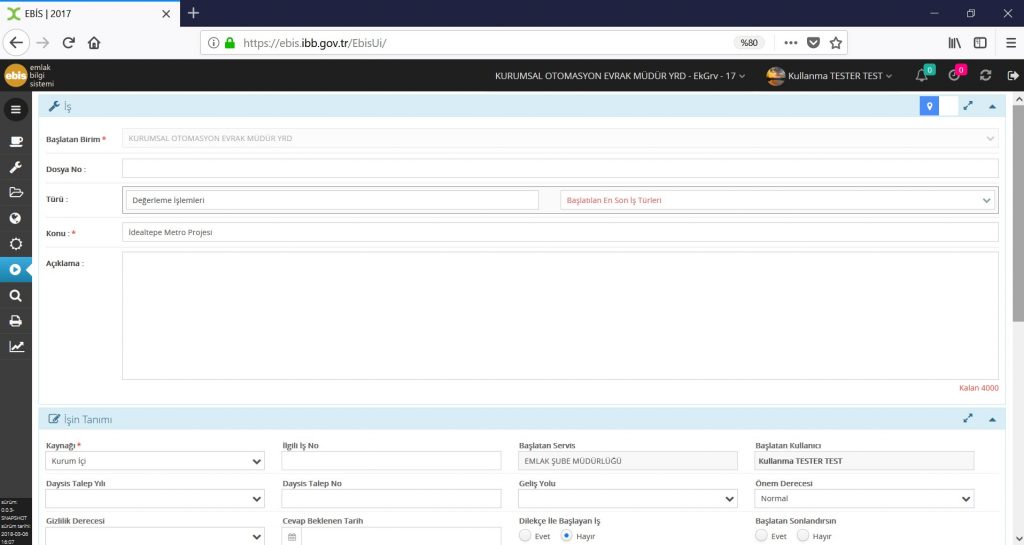Click the Kalan 4000 character counter text
This screenshot has width=1024, height=545.
pyautogui.click(x=978, y=388)
